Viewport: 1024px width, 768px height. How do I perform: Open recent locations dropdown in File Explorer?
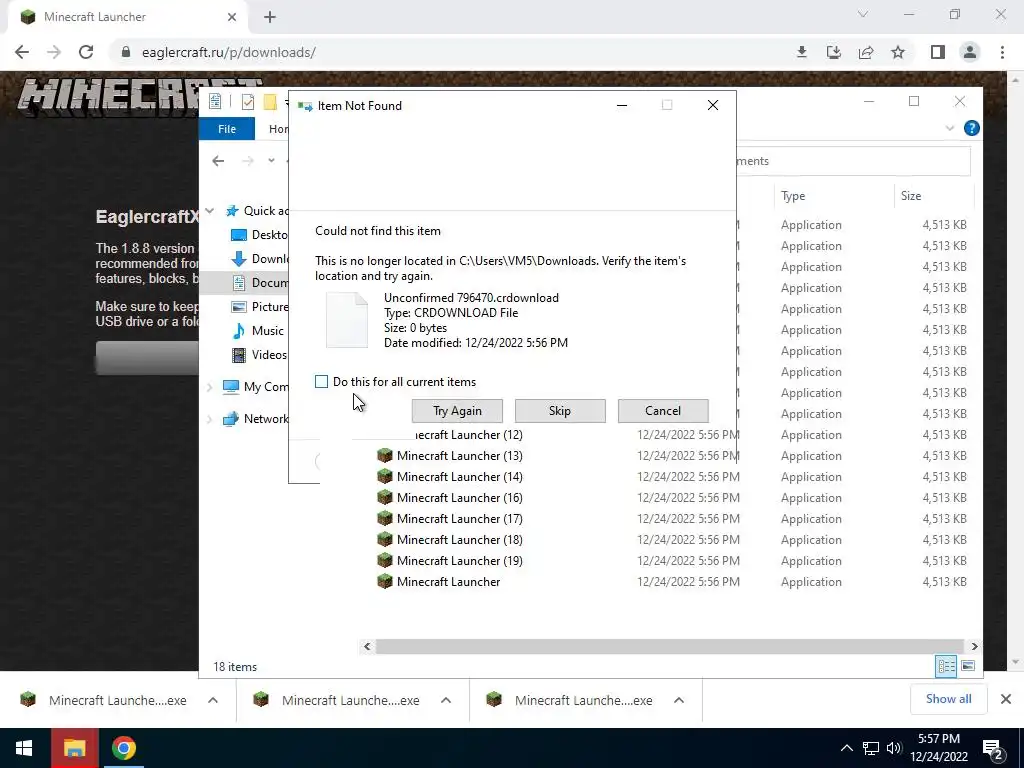click(x=271, y=161)
